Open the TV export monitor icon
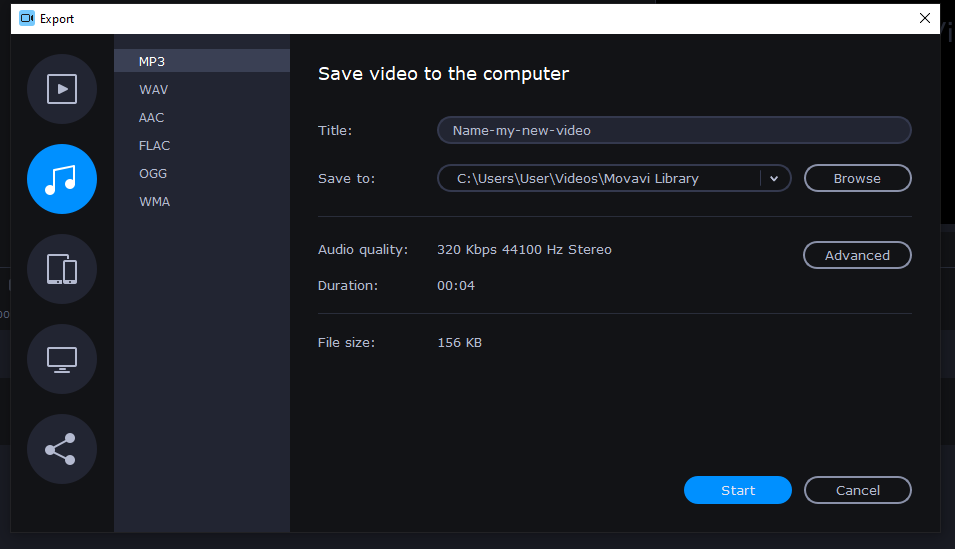The image size is (955, 549). (x=62, y=359)
